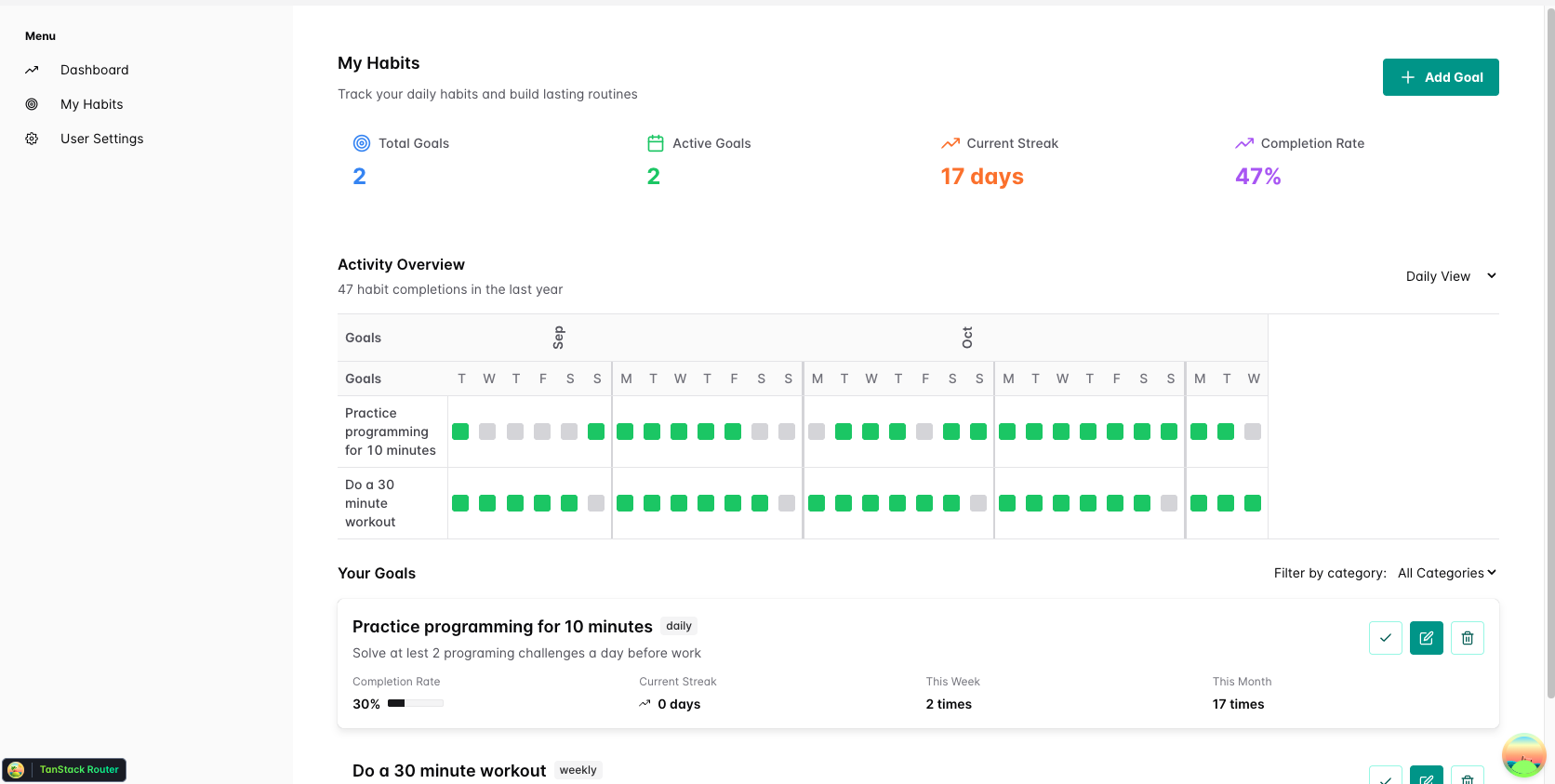
Task: Click '17 times' this month value
Action: 1238,704
